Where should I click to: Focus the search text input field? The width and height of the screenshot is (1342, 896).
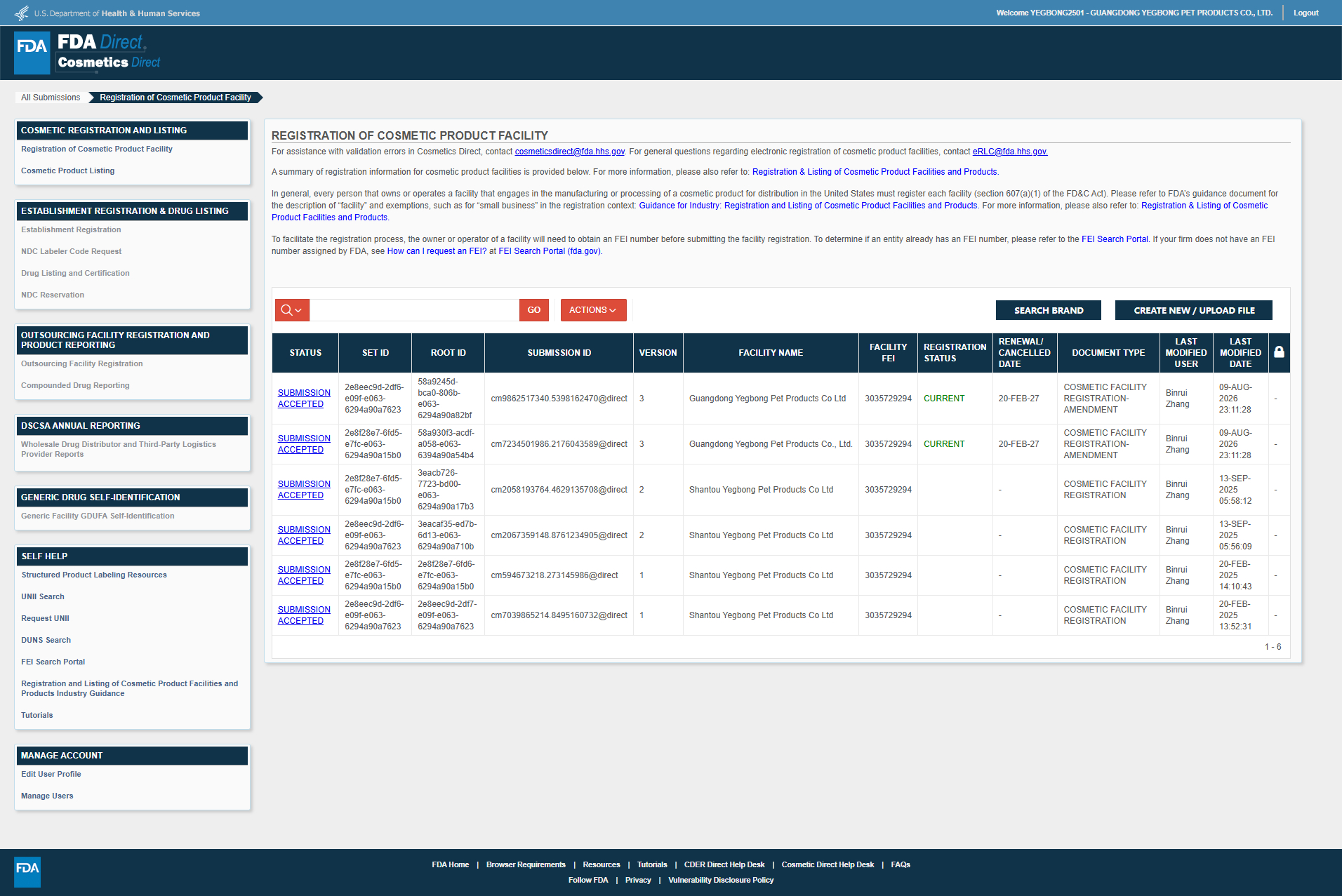pyautogui.click(x=414, y=310)
